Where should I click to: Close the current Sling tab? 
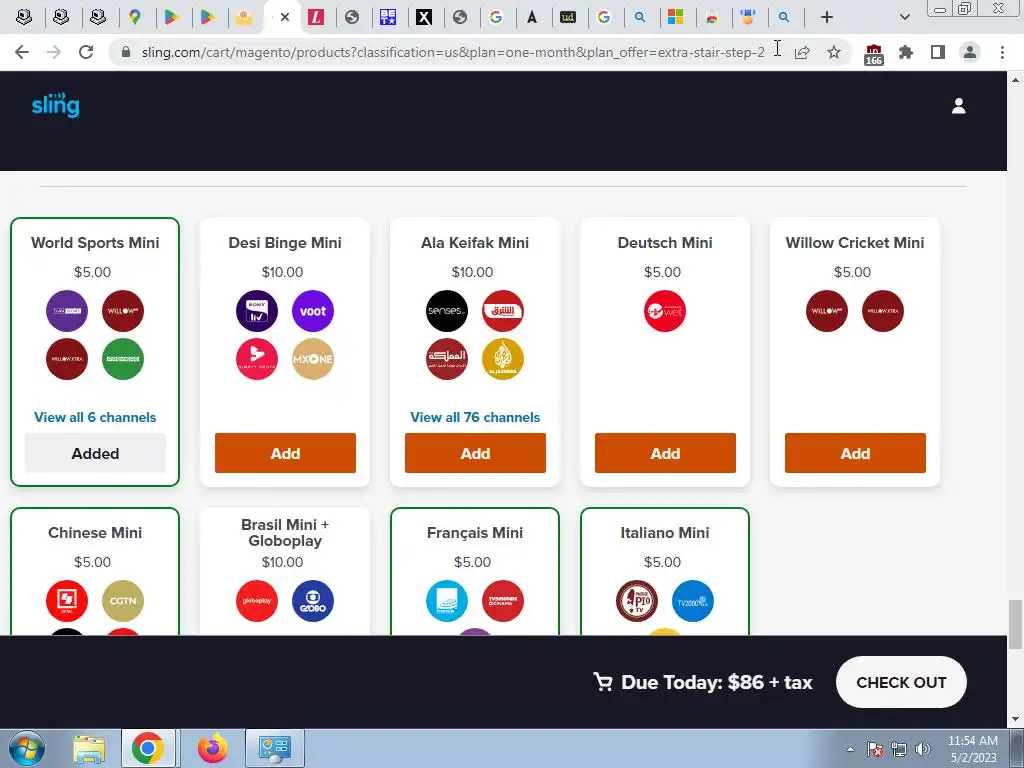(x=285, y=17)
